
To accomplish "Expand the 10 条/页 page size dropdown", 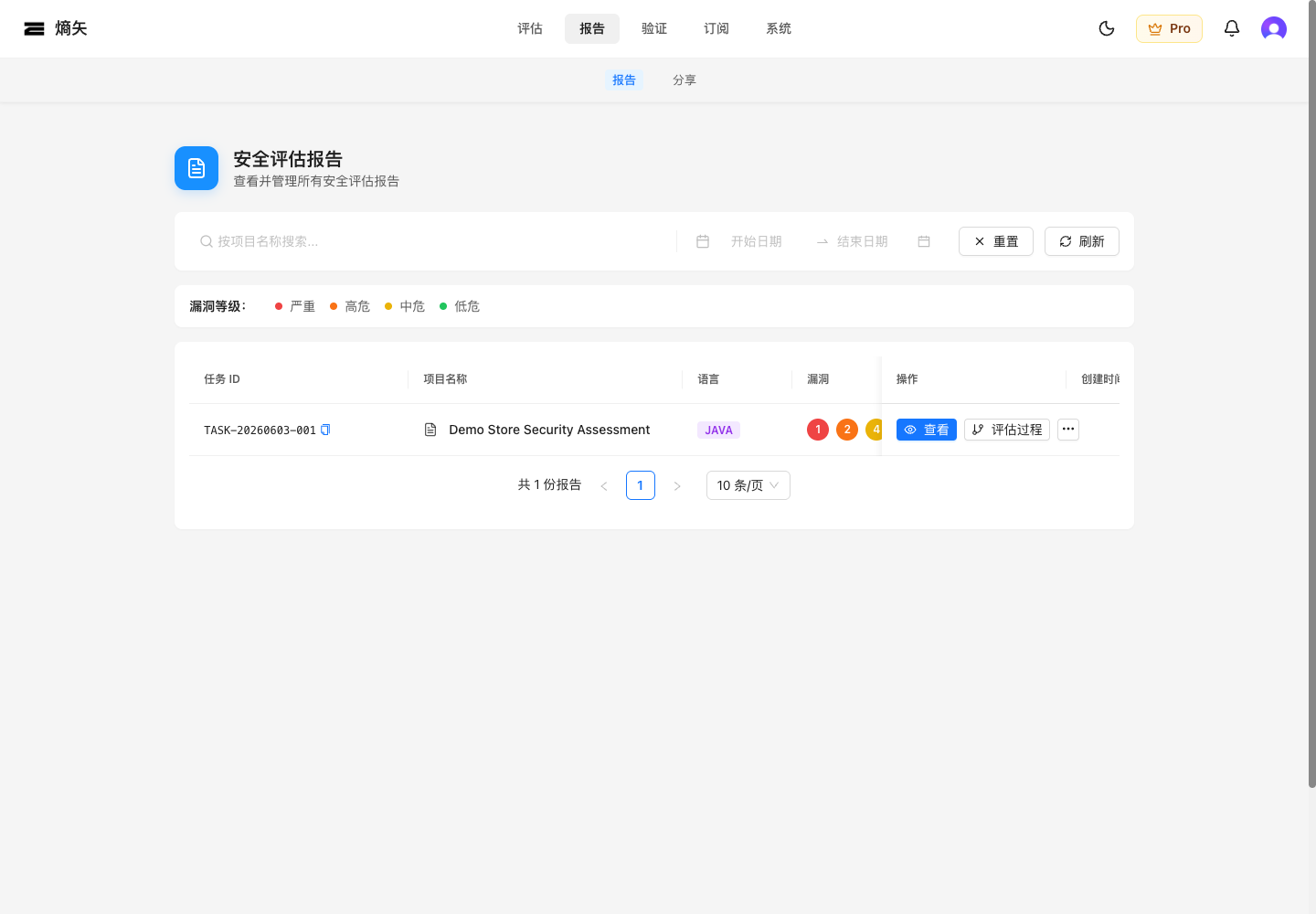I will [748, 485].
